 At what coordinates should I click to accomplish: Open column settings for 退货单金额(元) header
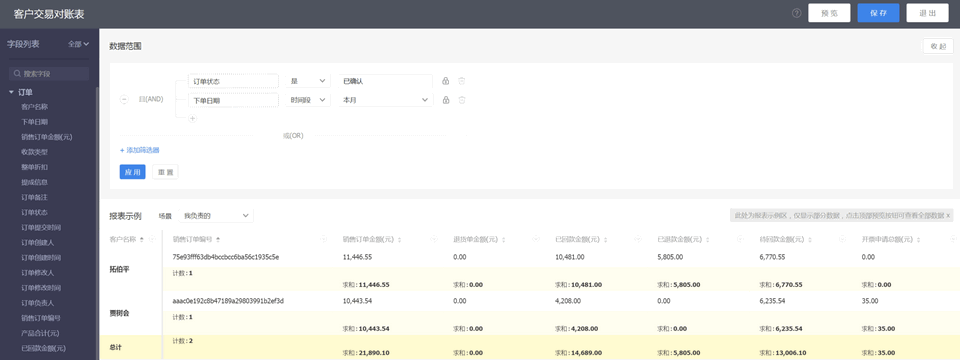point(536,239)
